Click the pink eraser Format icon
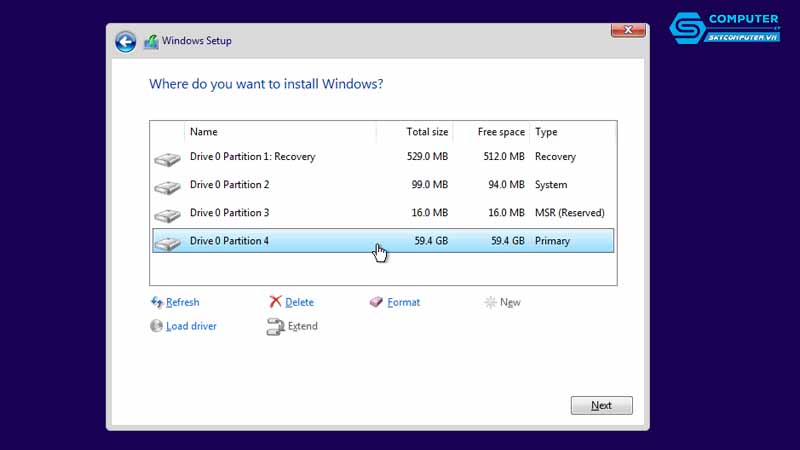This screenshot has width=800, height=450. coord(376,302)
